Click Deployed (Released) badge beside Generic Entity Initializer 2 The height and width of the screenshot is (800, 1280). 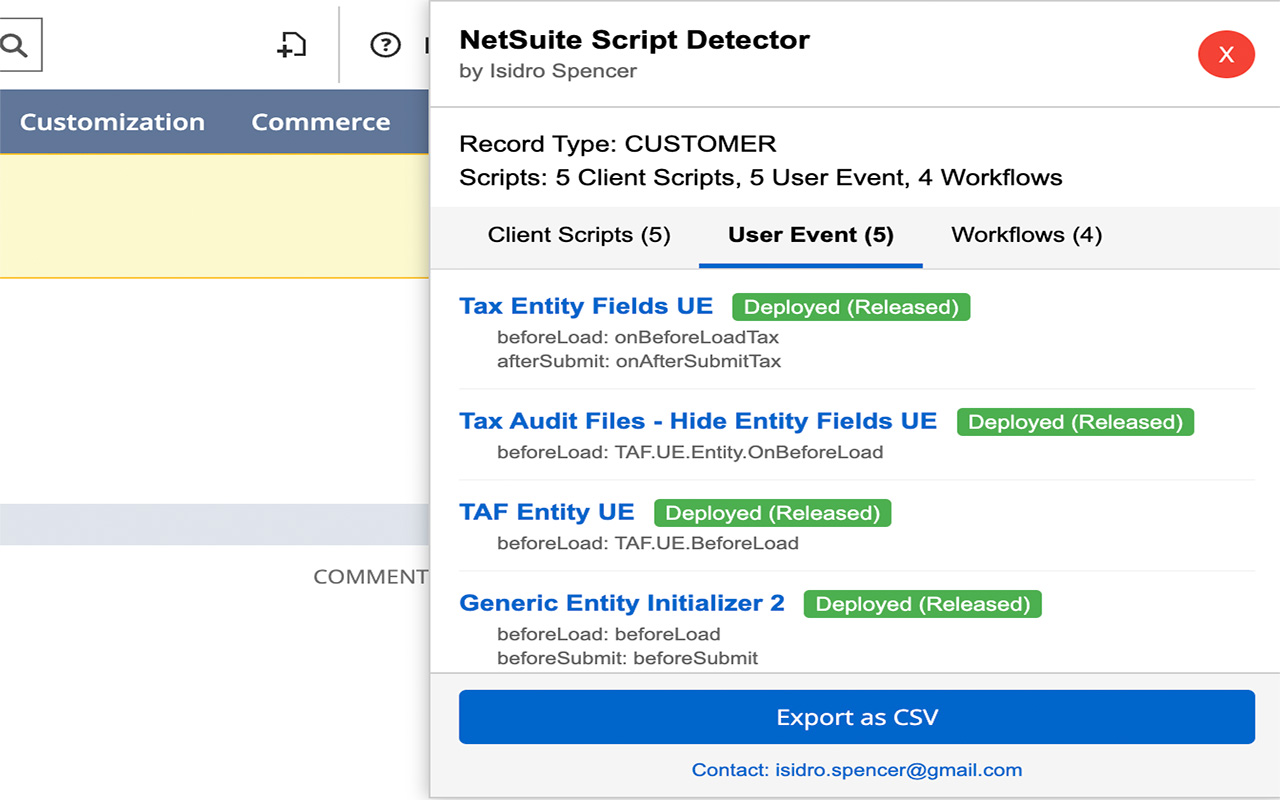923,604
